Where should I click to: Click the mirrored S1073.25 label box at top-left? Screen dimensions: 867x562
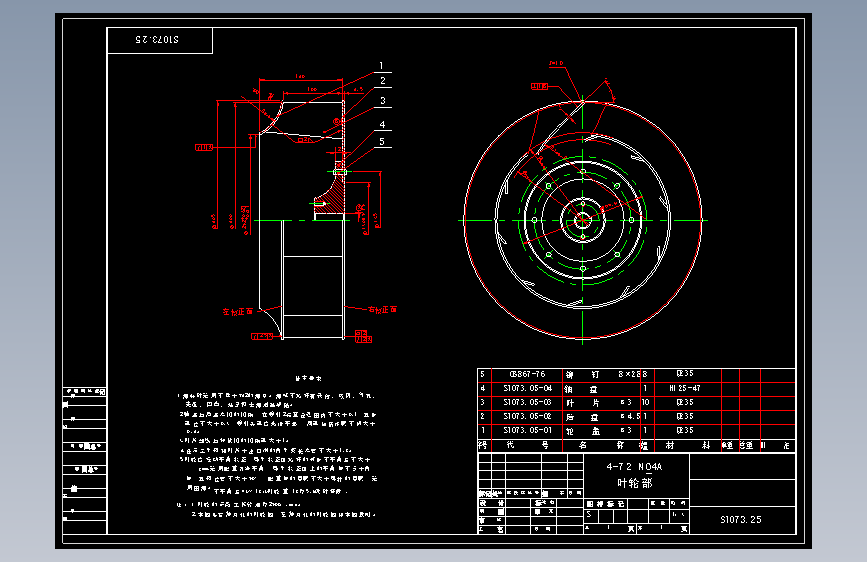[159, 40]
